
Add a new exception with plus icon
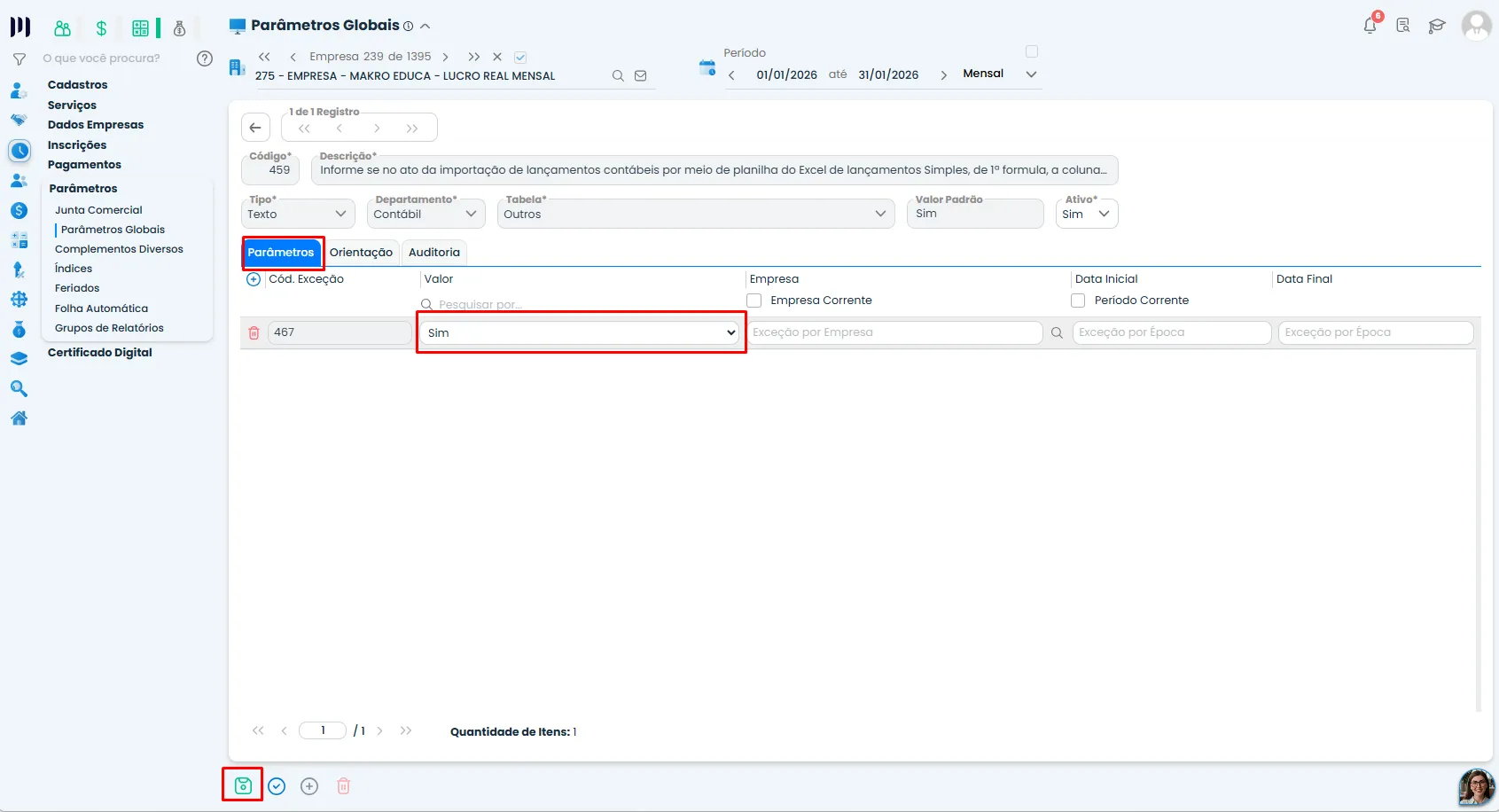tap(254, 279)
